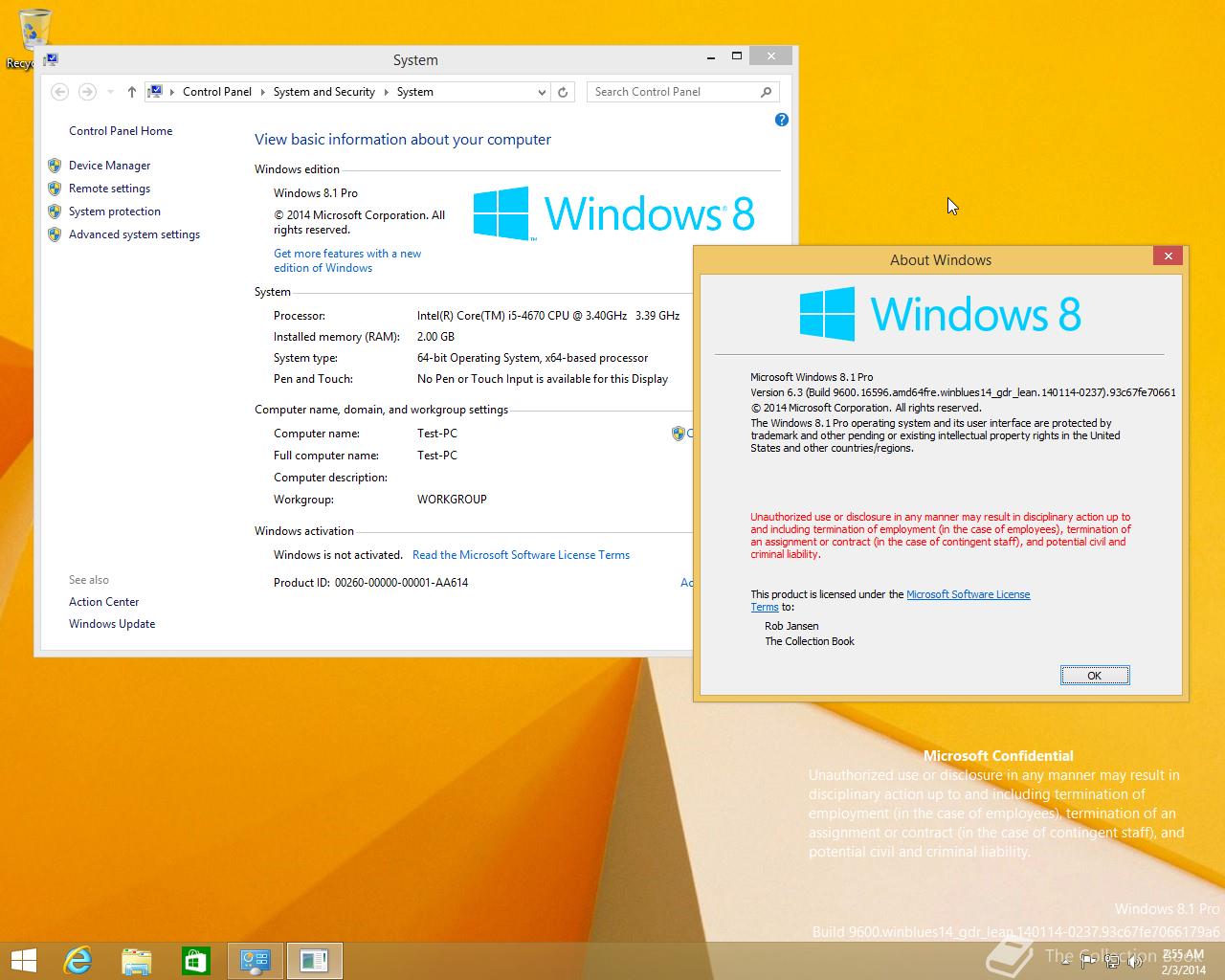Switch to Control Panel taskbar button

coord(255,961)
